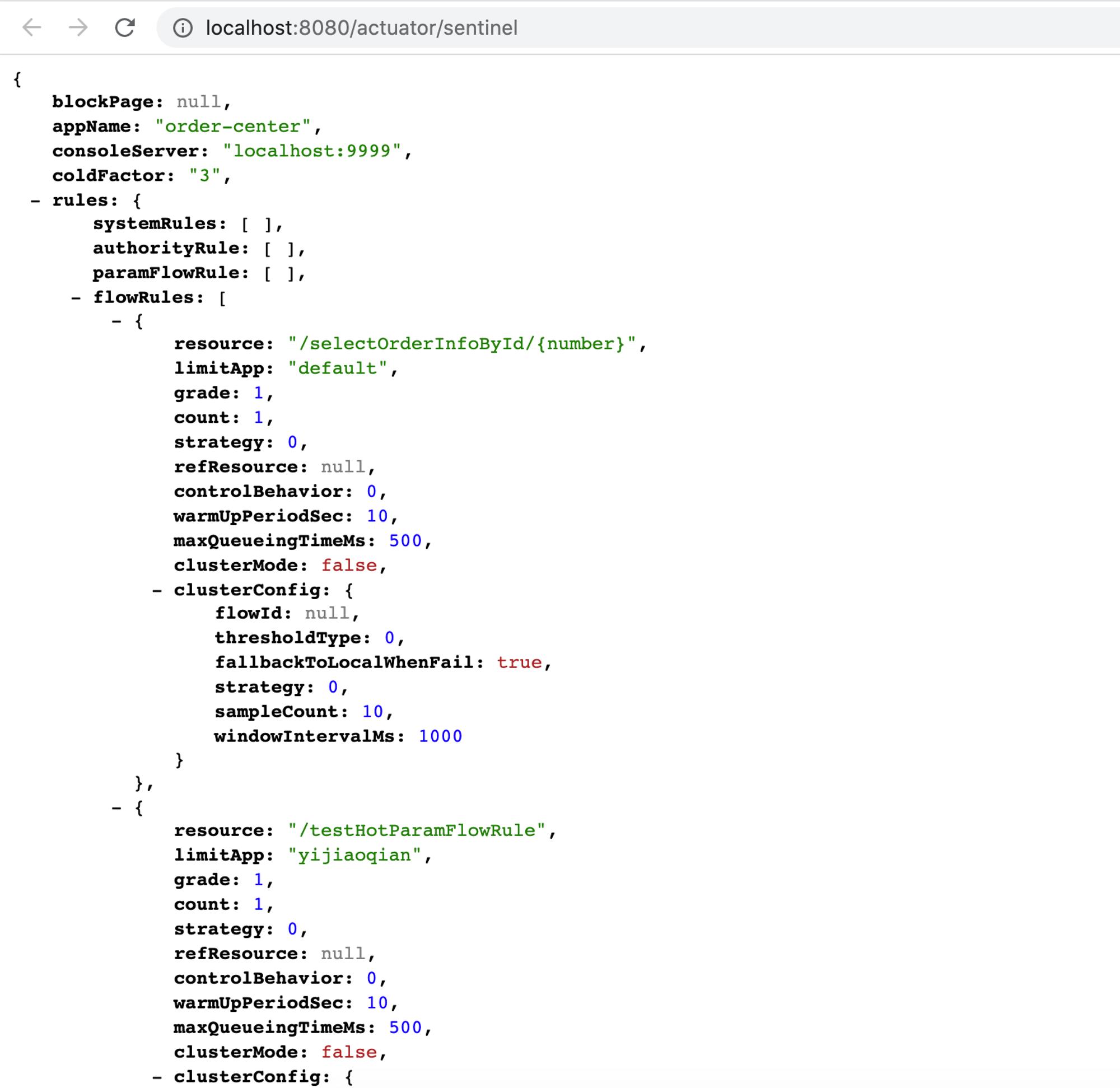Screen dimensions: 1120x1088
Task: Click the authorityRule key
Action: click(166, 248)
